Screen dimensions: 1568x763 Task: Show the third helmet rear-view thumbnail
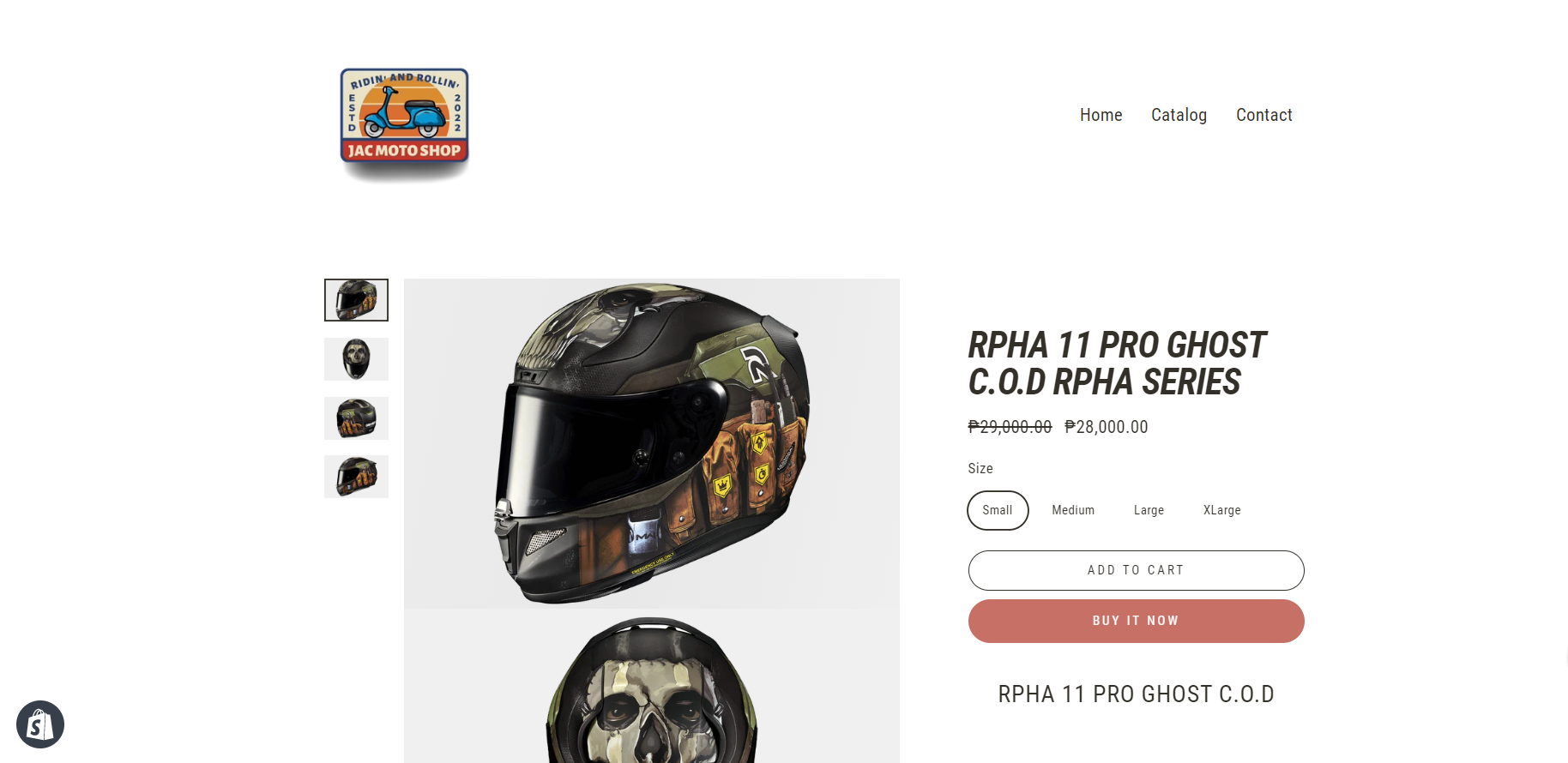356,418
